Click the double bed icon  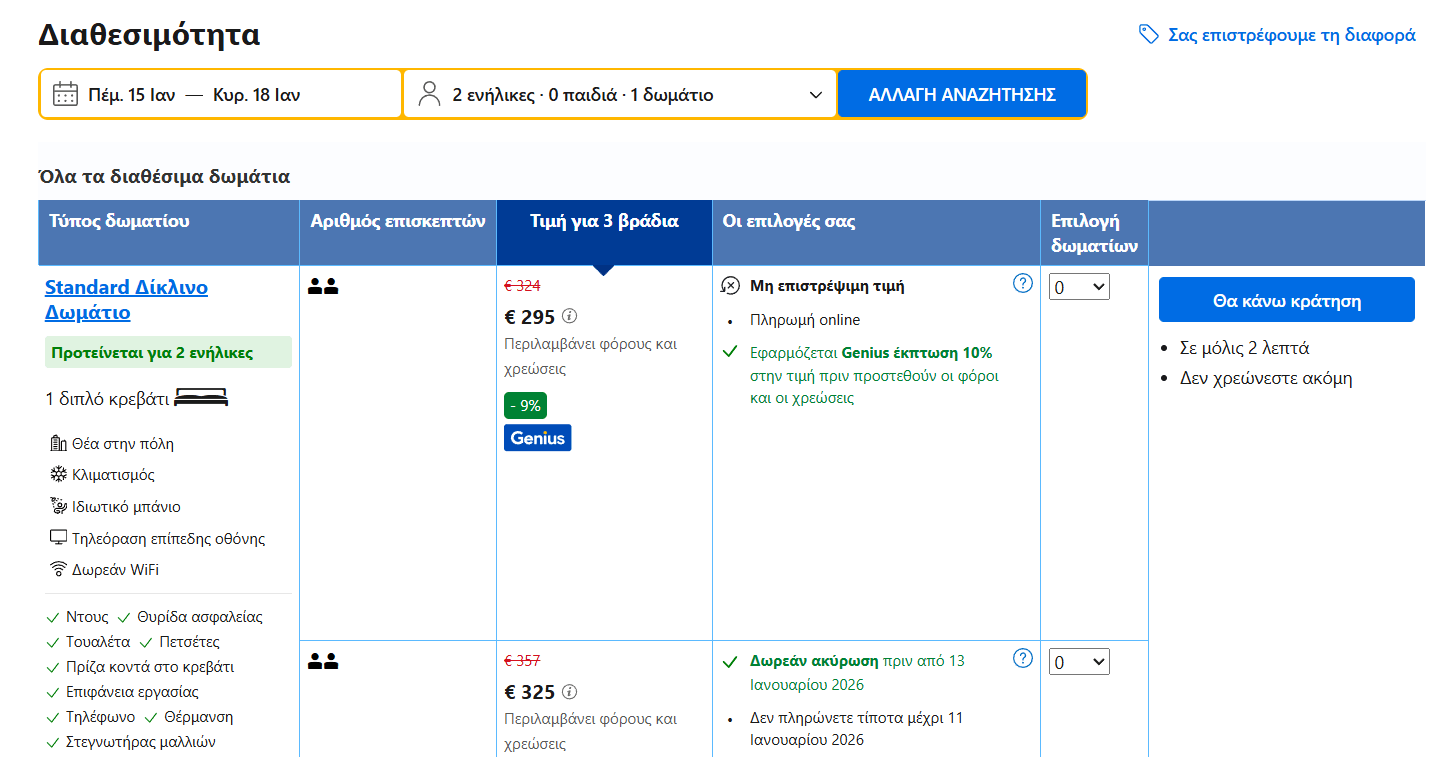(201, 398)
